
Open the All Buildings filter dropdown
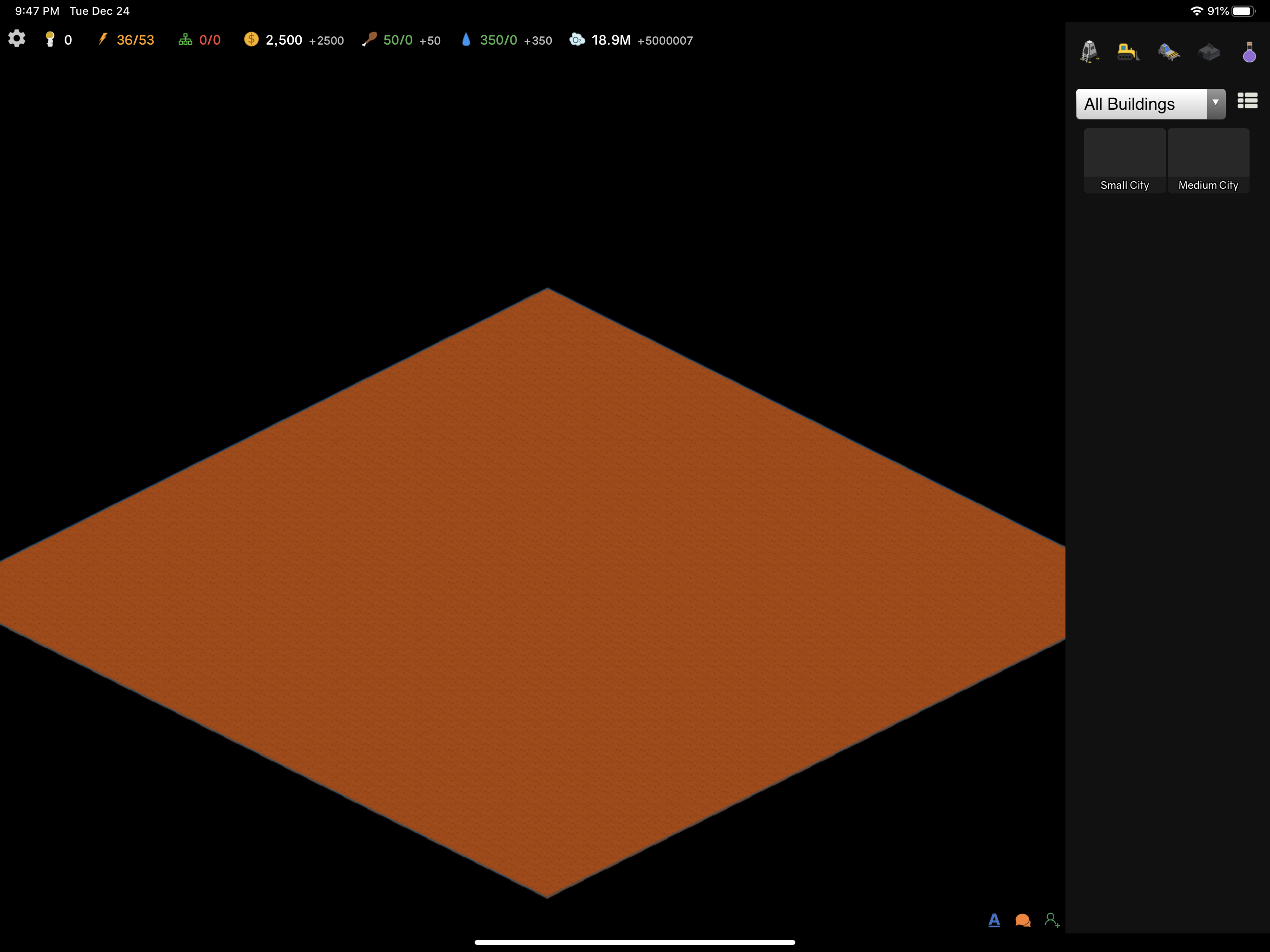coord(1151,104)
